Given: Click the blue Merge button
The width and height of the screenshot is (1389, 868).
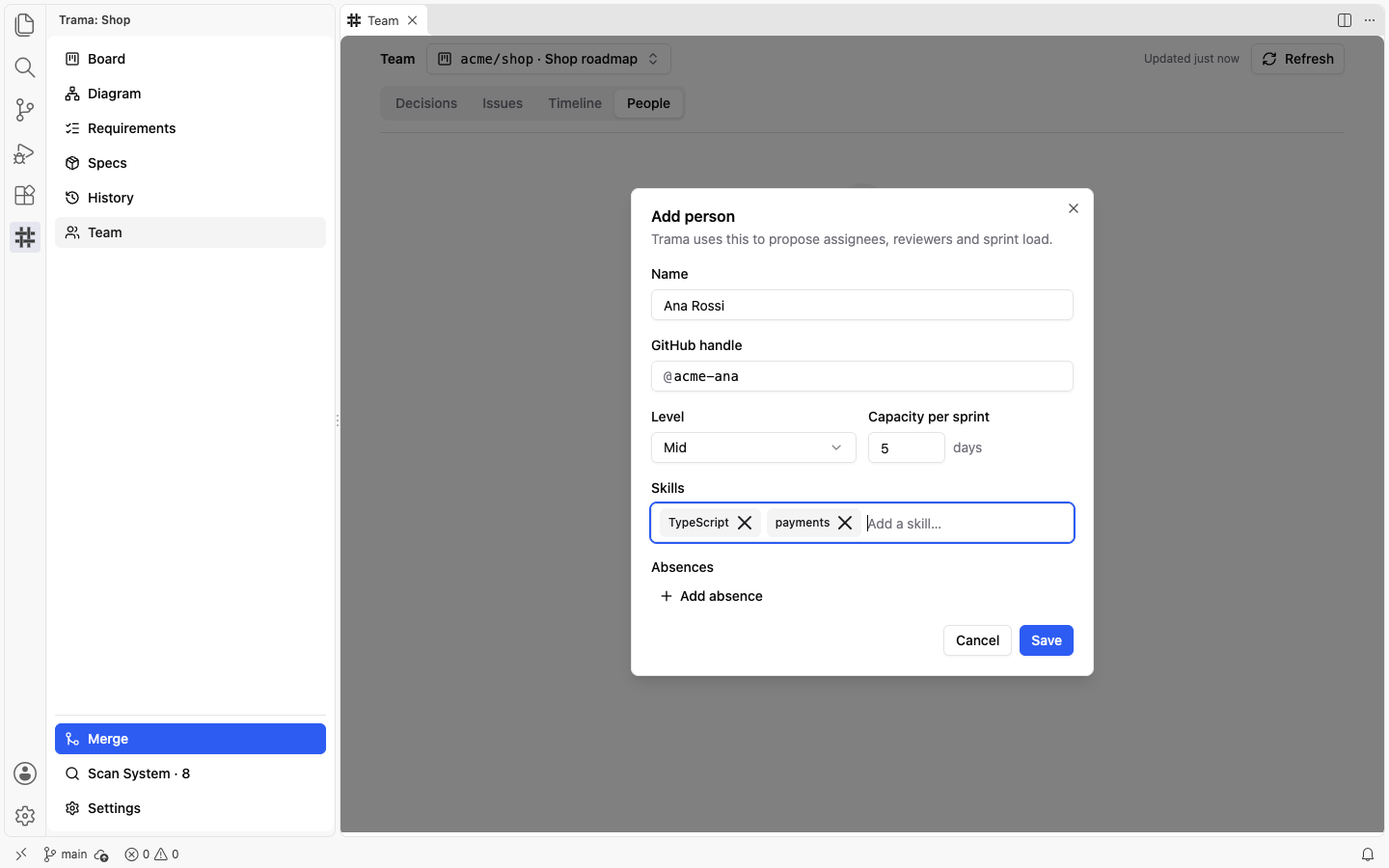Looking at the screenshot, I should point(190,739).
